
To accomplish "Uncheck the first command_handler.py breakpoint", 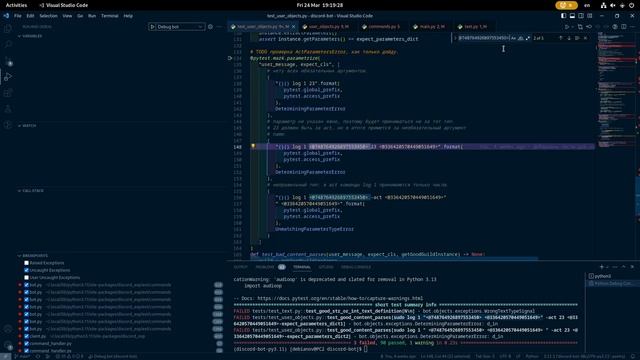I will pyautogui.click(x=27, y=344).
